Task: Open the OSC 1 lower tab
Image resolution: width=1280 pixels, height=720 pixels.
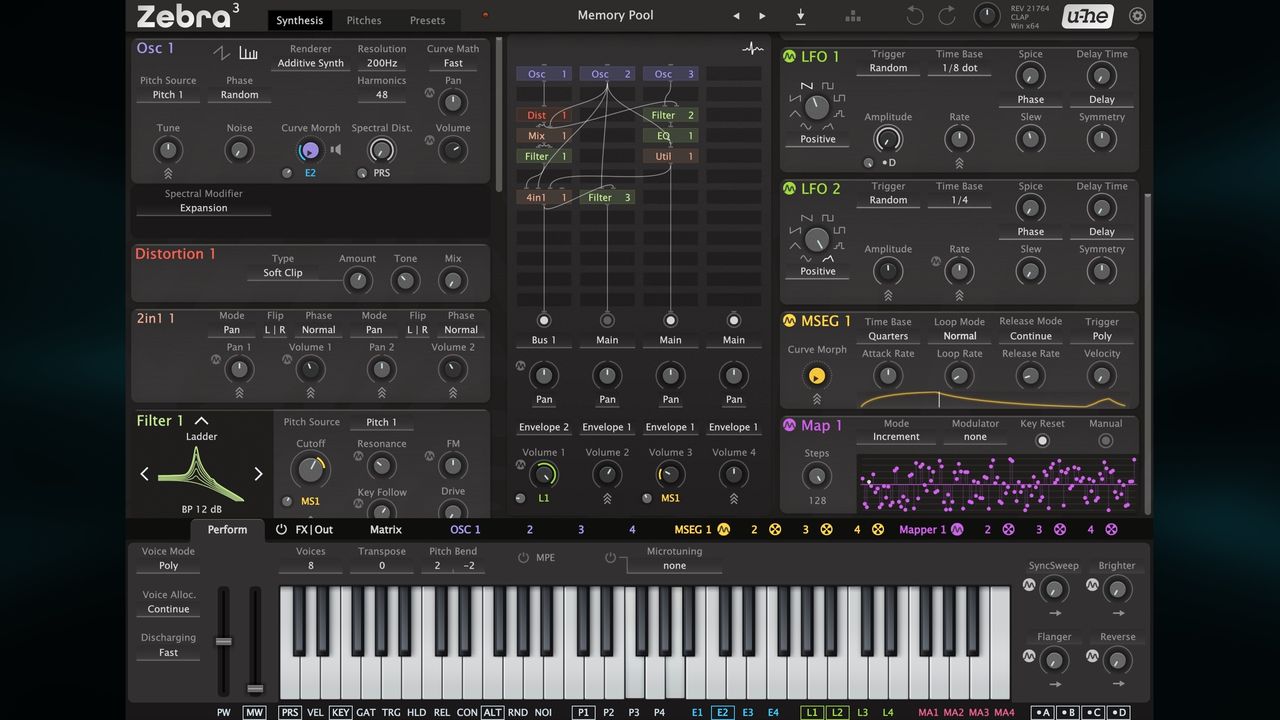Action: [x=465, y=530]
